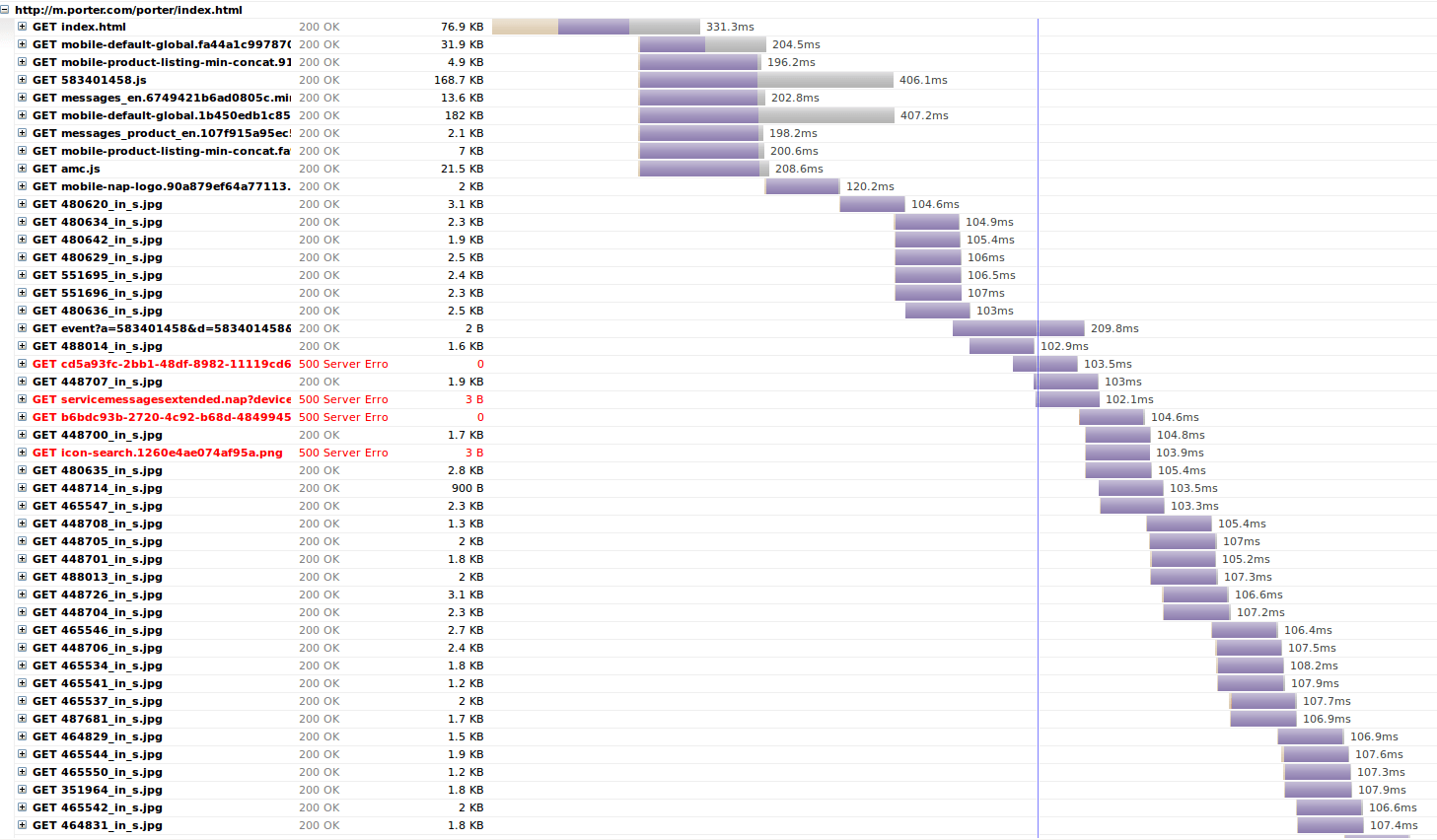Screen dimensions: 1437x840
Task: Select mobile-product-listing-min-concat.91 request name
Action: click(162, 62)
